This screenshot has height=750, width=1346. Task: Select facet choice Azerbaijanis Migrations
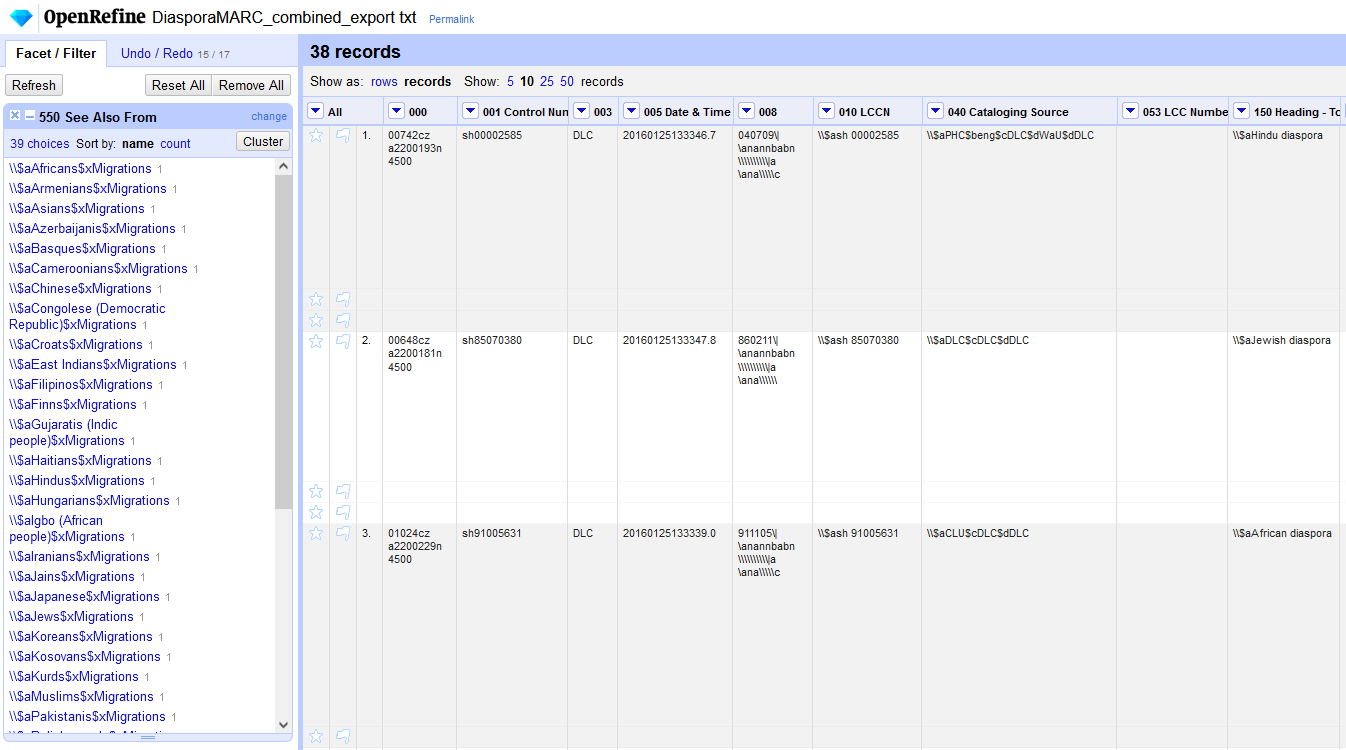92,228
